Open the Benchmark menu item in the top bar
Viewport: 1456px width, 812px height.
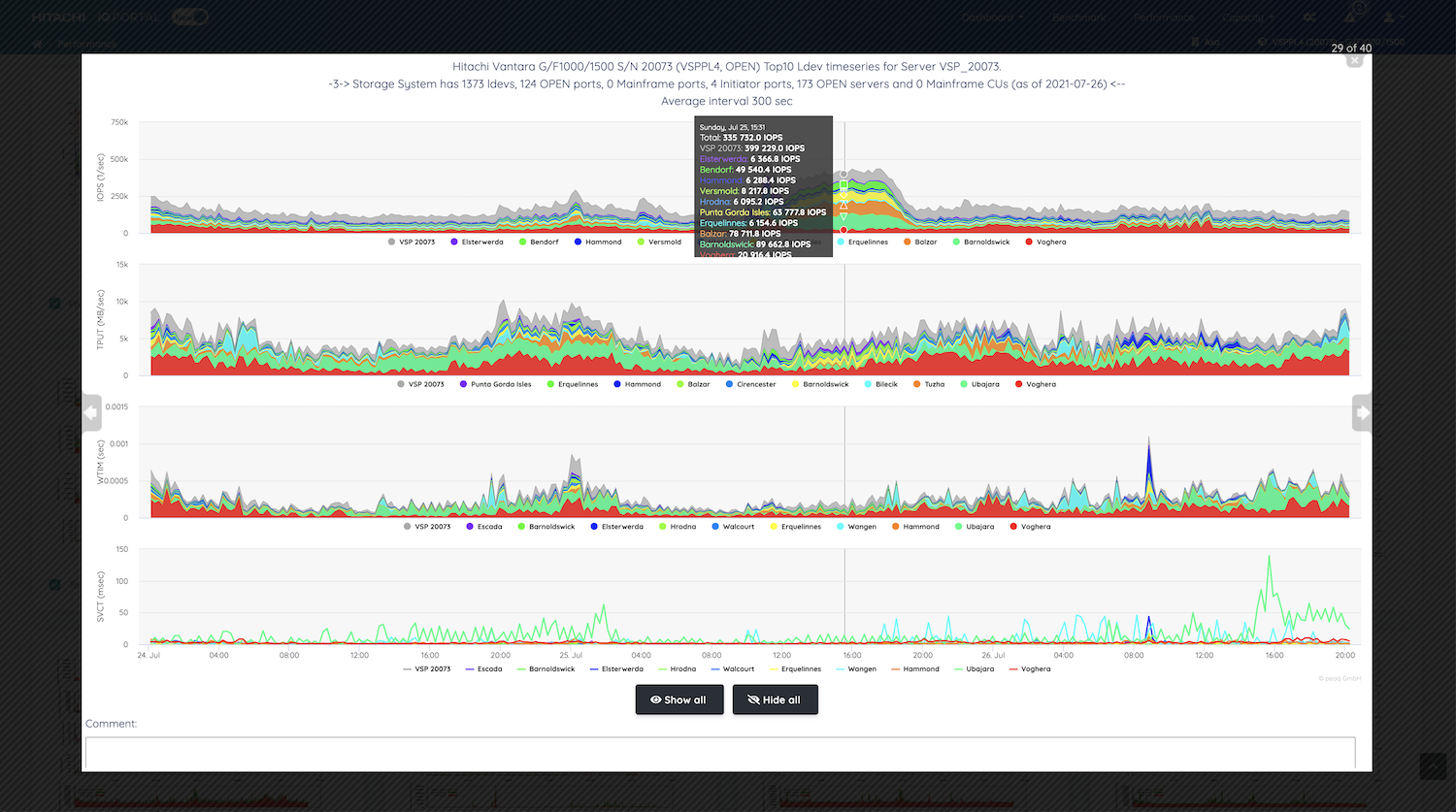(x=1078, y=17)
